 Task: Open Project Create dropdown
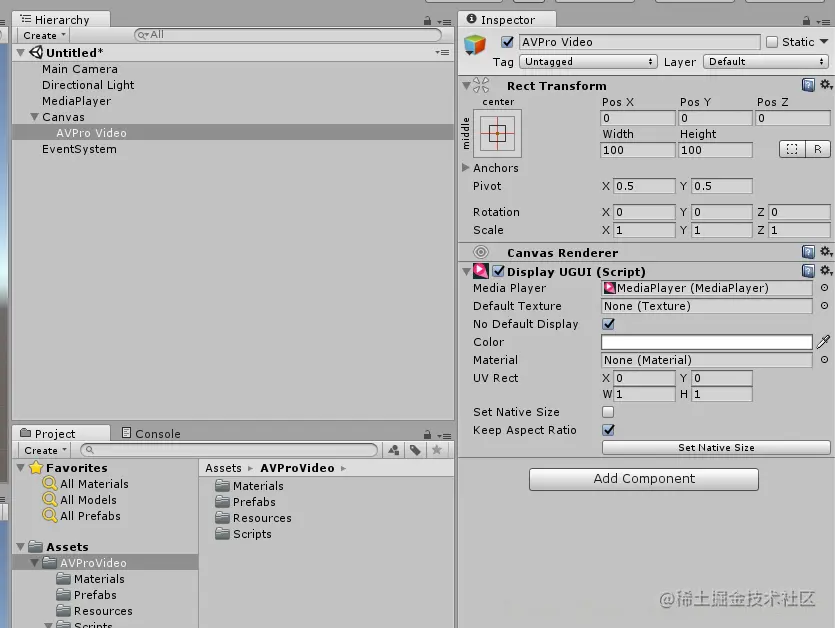click(45, 450)
